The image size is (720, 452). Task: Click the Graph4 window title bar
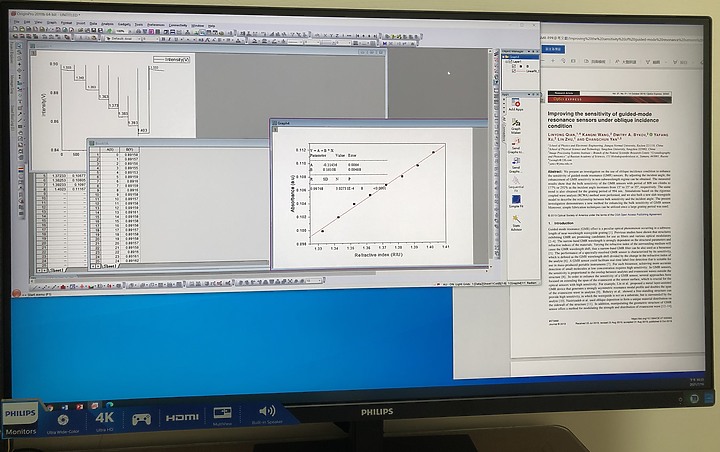379,123
